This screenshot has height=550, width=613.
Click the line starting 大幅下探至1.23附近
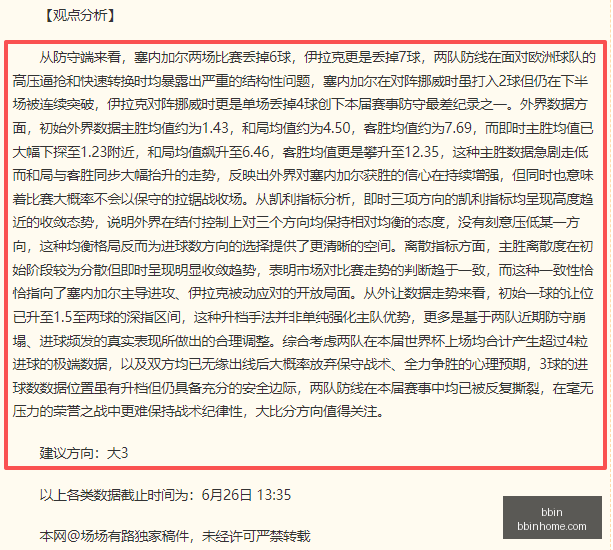[300, 152]
